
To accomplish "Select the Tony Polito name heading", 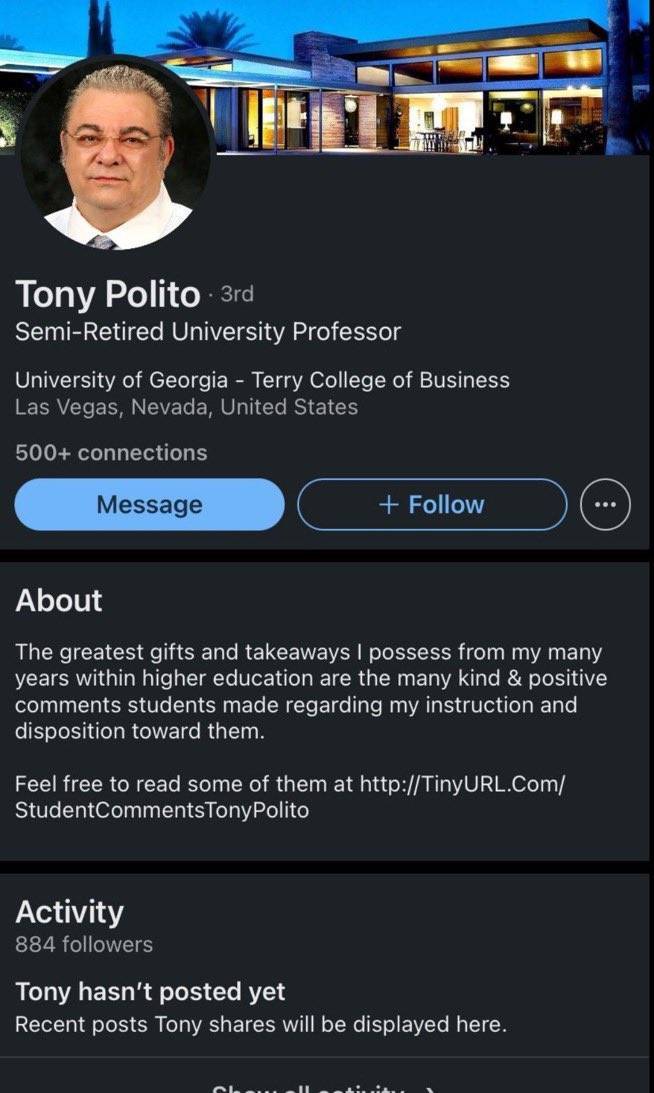I will point(108,294).
